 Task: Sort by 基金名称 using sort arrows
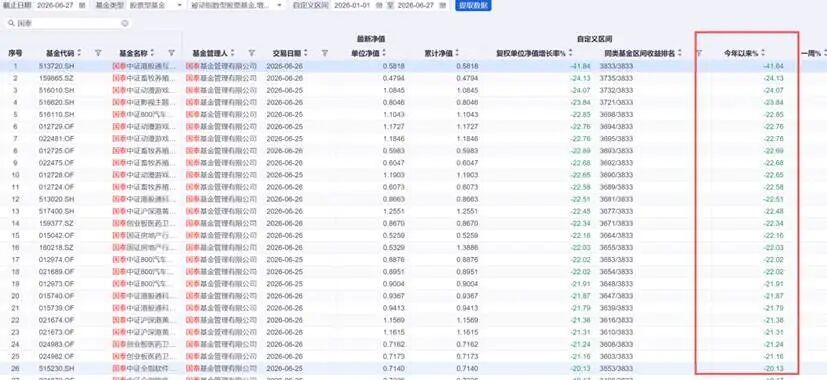(152, 53)
